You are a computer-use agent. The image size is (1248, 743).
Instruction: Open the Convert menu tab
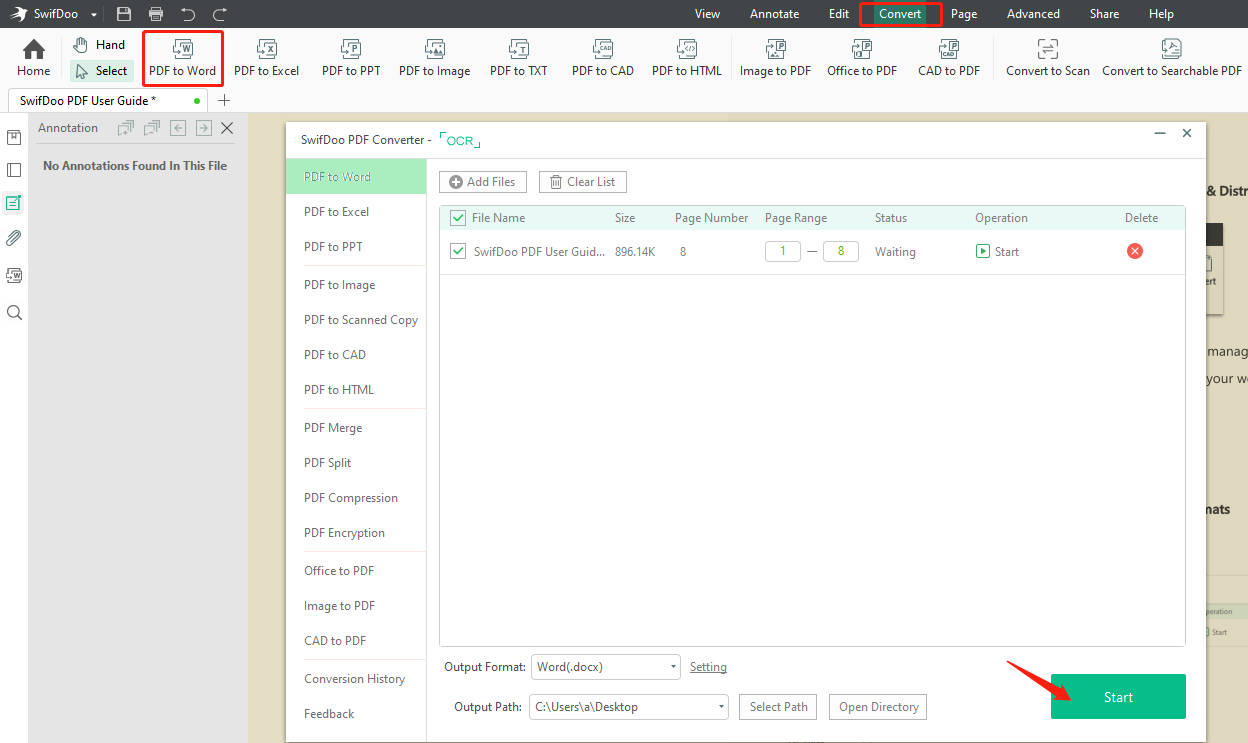pos(900,14)
